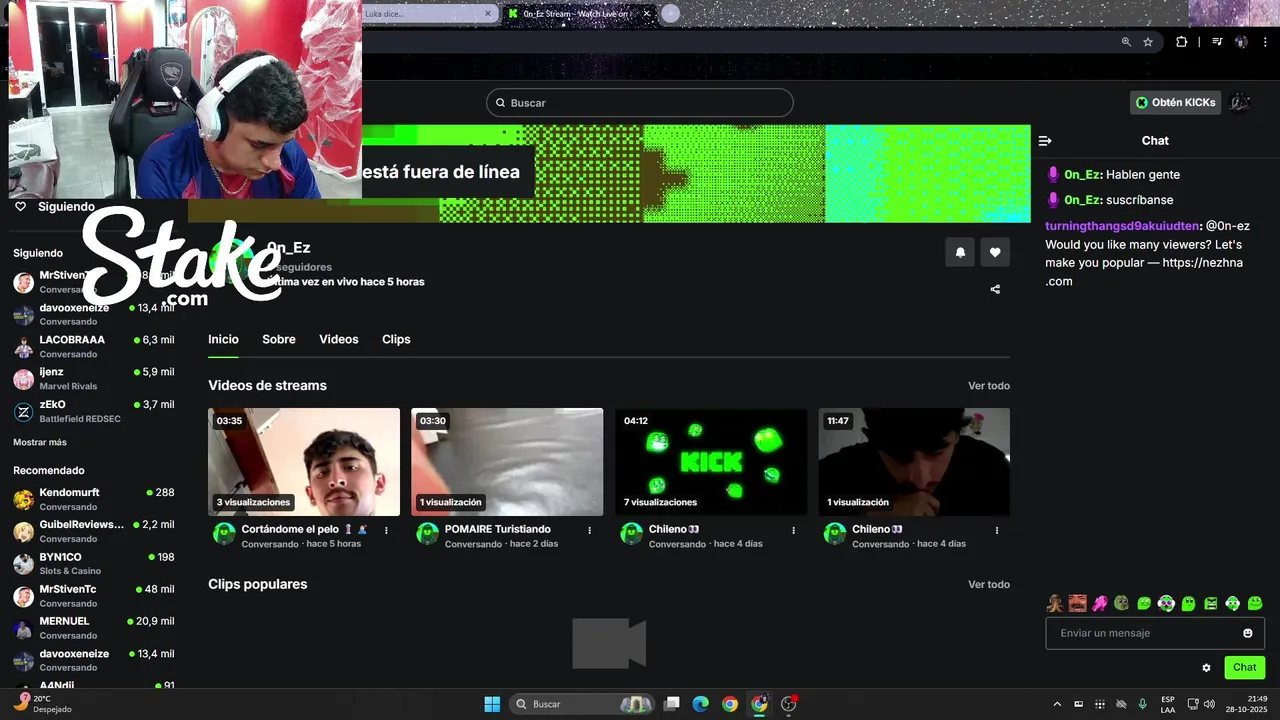
Task: Open Microsoft Edge from taskbar
Action: point(701,704)
